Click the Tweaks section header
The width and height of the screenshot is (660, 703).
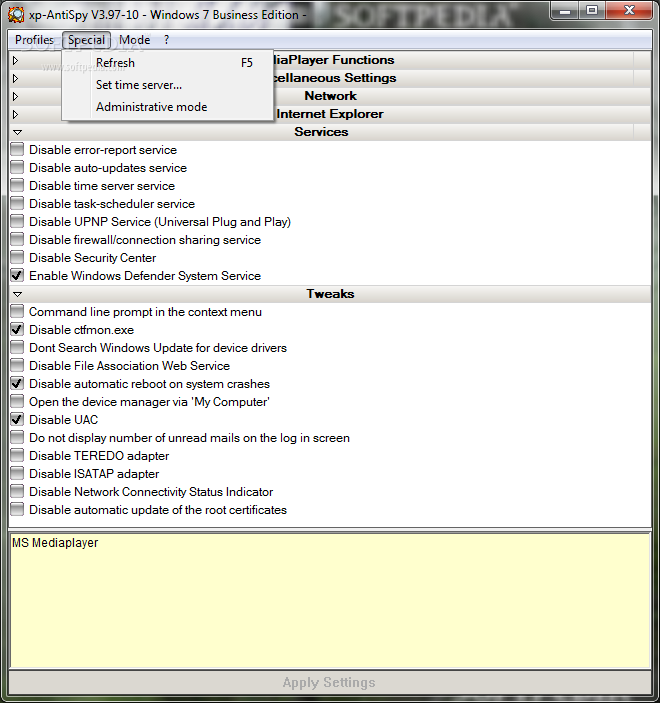point(330,294)
